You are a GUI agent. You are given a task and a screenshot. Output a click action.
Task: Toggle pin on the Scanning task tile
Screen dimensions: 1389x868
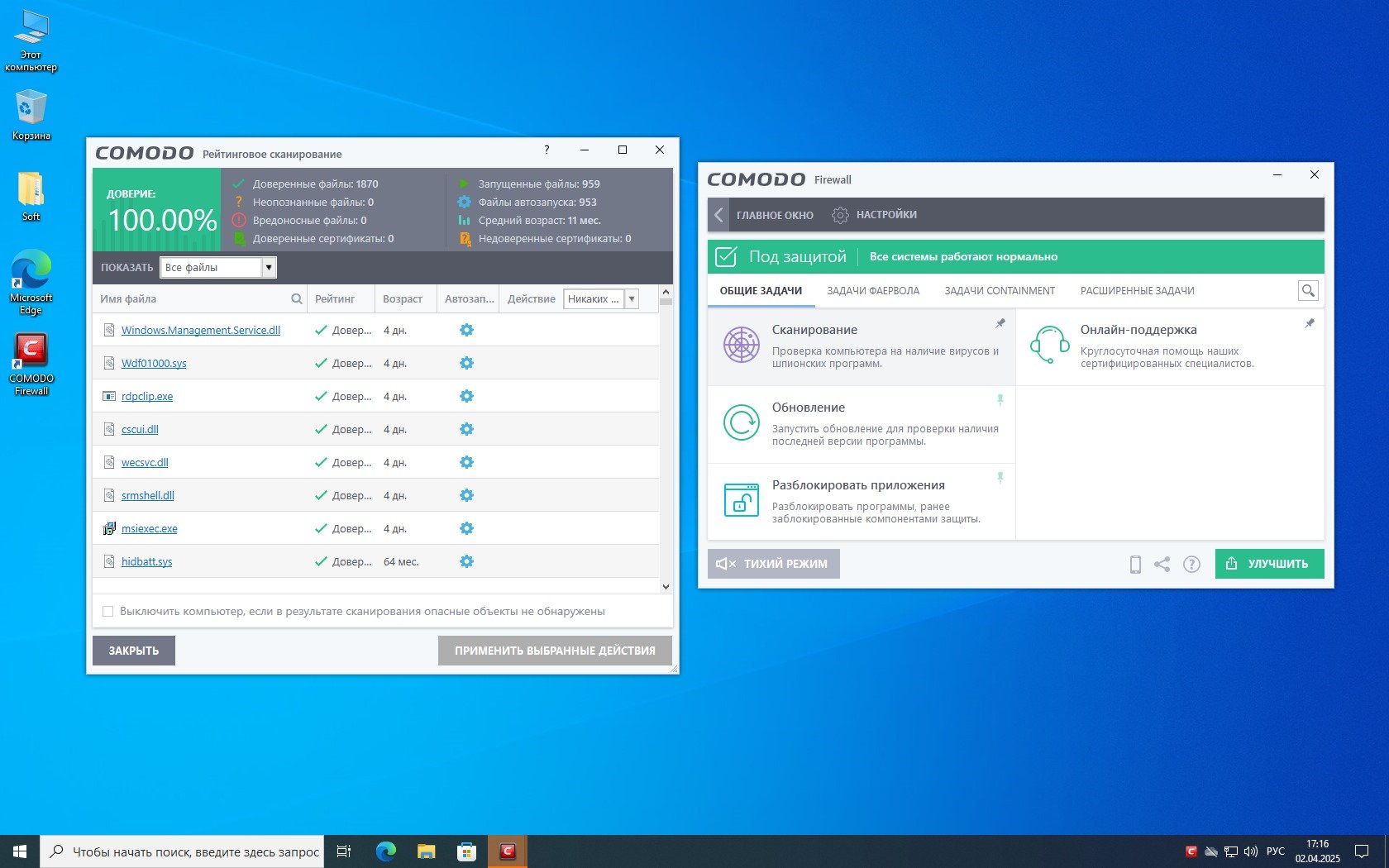1000,323
